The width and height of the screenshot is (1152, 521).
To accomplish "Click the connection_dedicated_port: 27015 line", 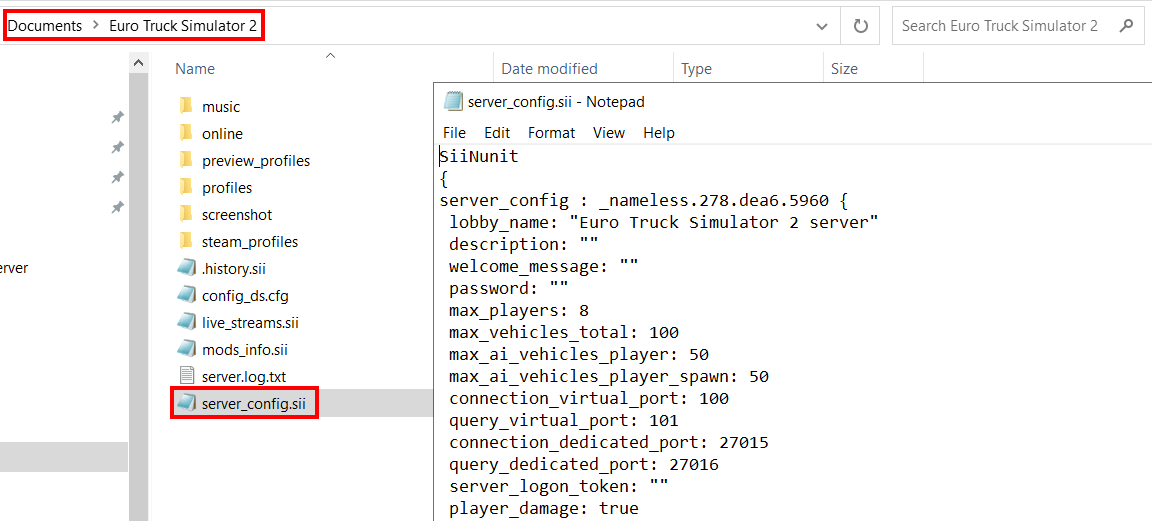I will point(608,442).
